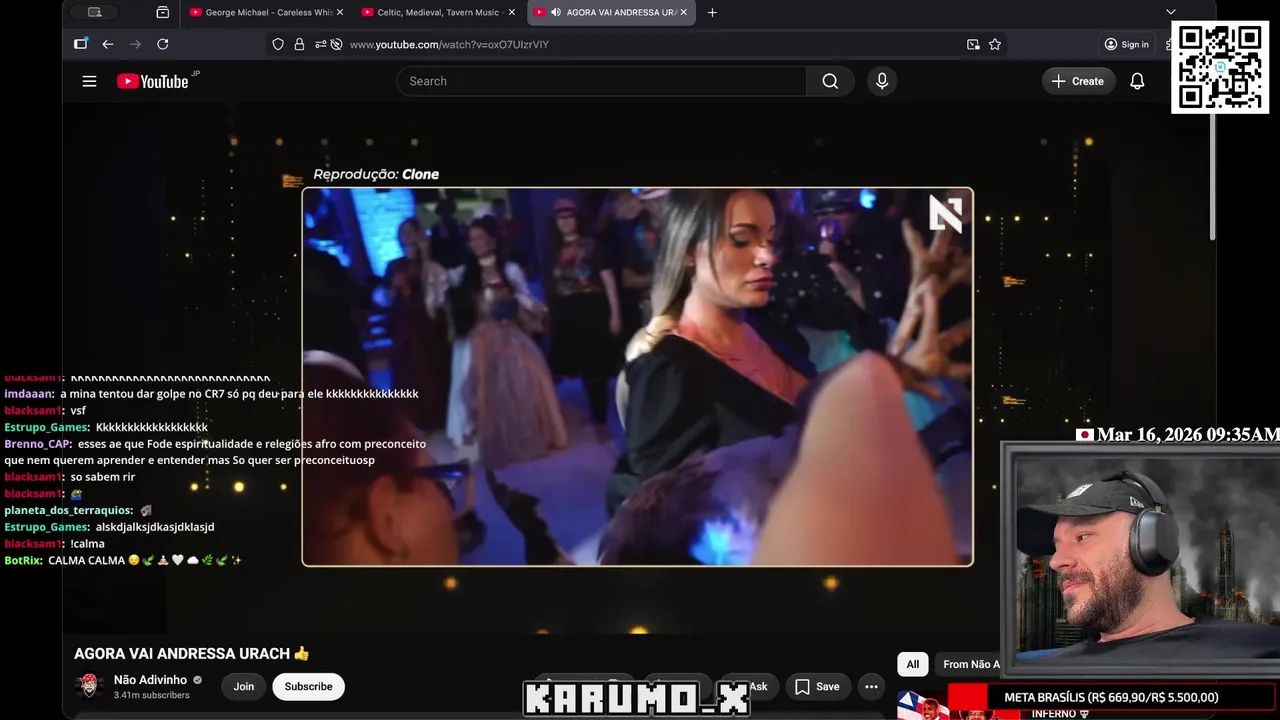Image resolution: width=1280 pixels, height=720 pixels.
Task: Focus the YouTube Search field
Action: 601,81
